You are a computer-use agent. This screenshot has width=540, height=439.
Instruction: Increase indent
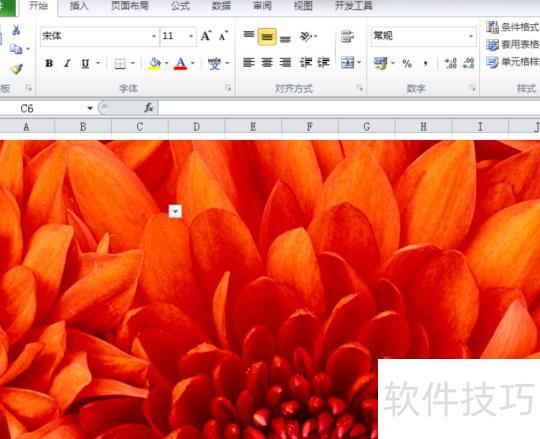(324, 63)
